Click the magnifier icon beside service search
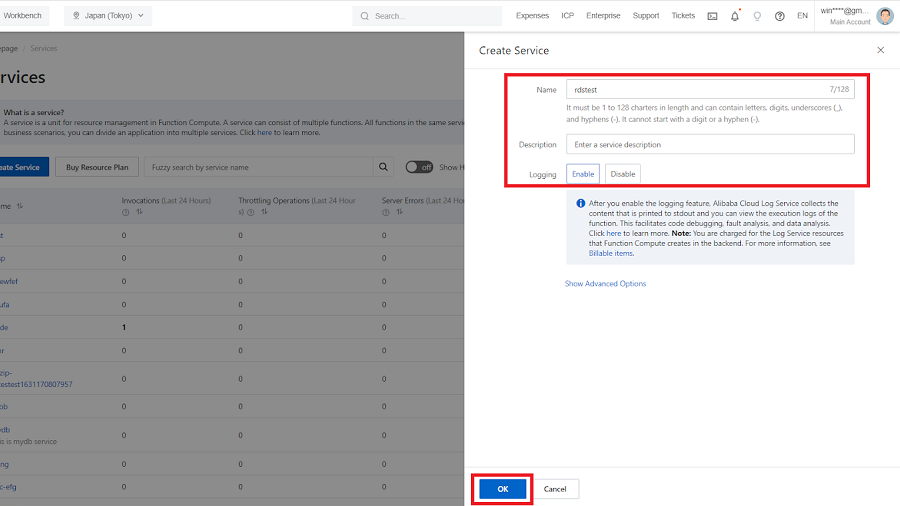This screenshot has height=506, width=900. pyautogui.click(x=383, y=167)
